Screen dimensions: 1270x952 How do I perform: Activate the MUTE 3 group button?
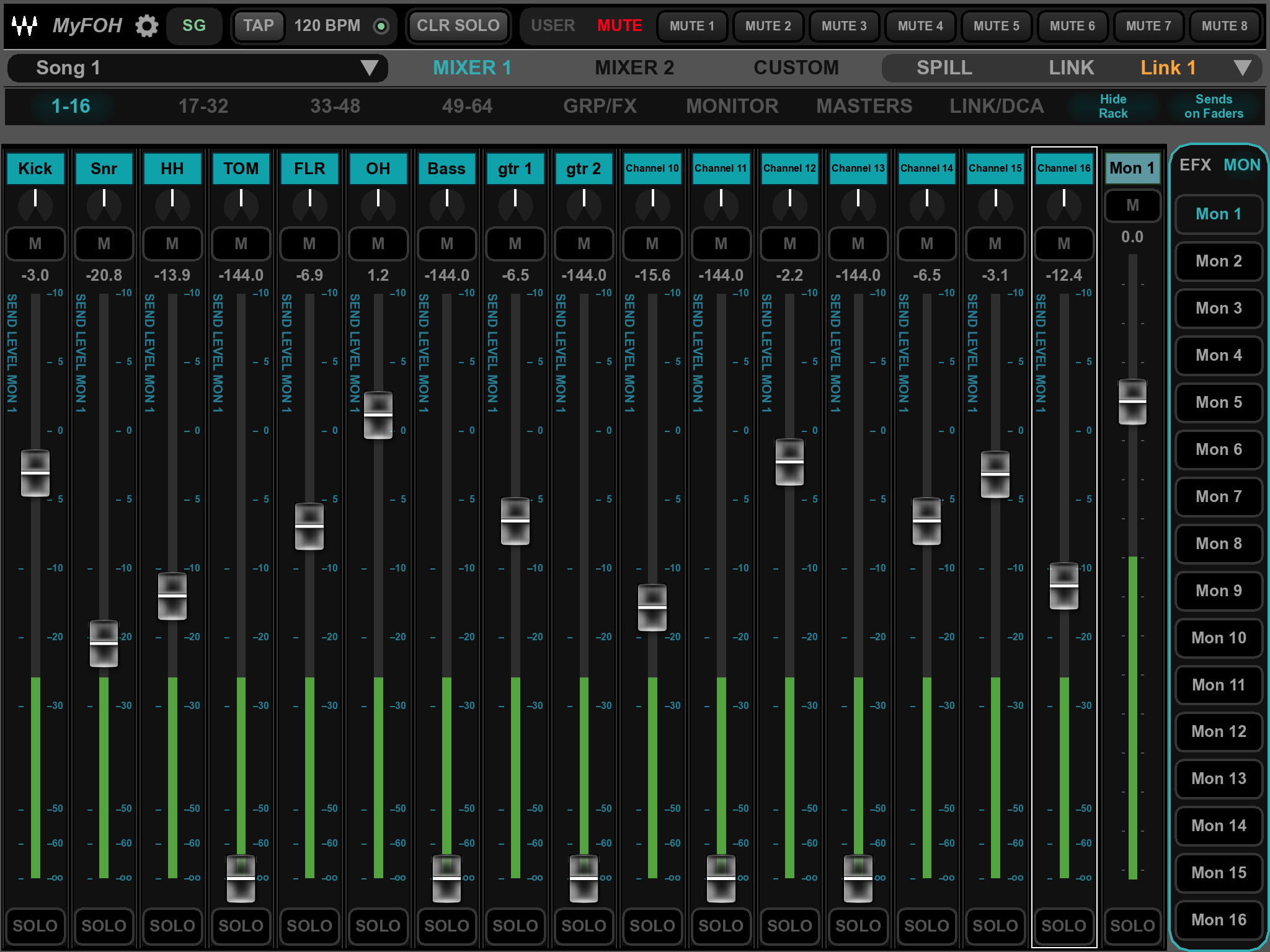[843, 26]
